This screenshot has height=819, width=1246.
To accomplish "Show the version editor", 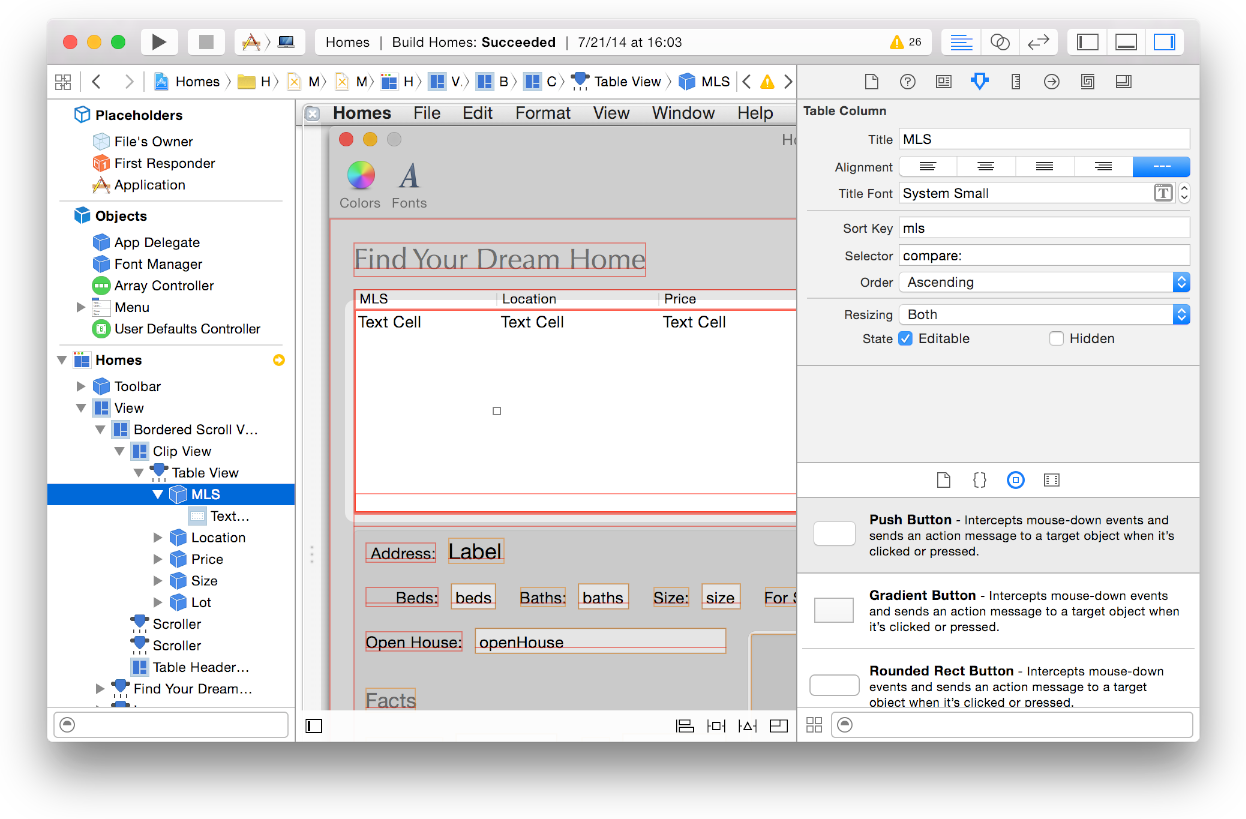I will coord(1038,41).
